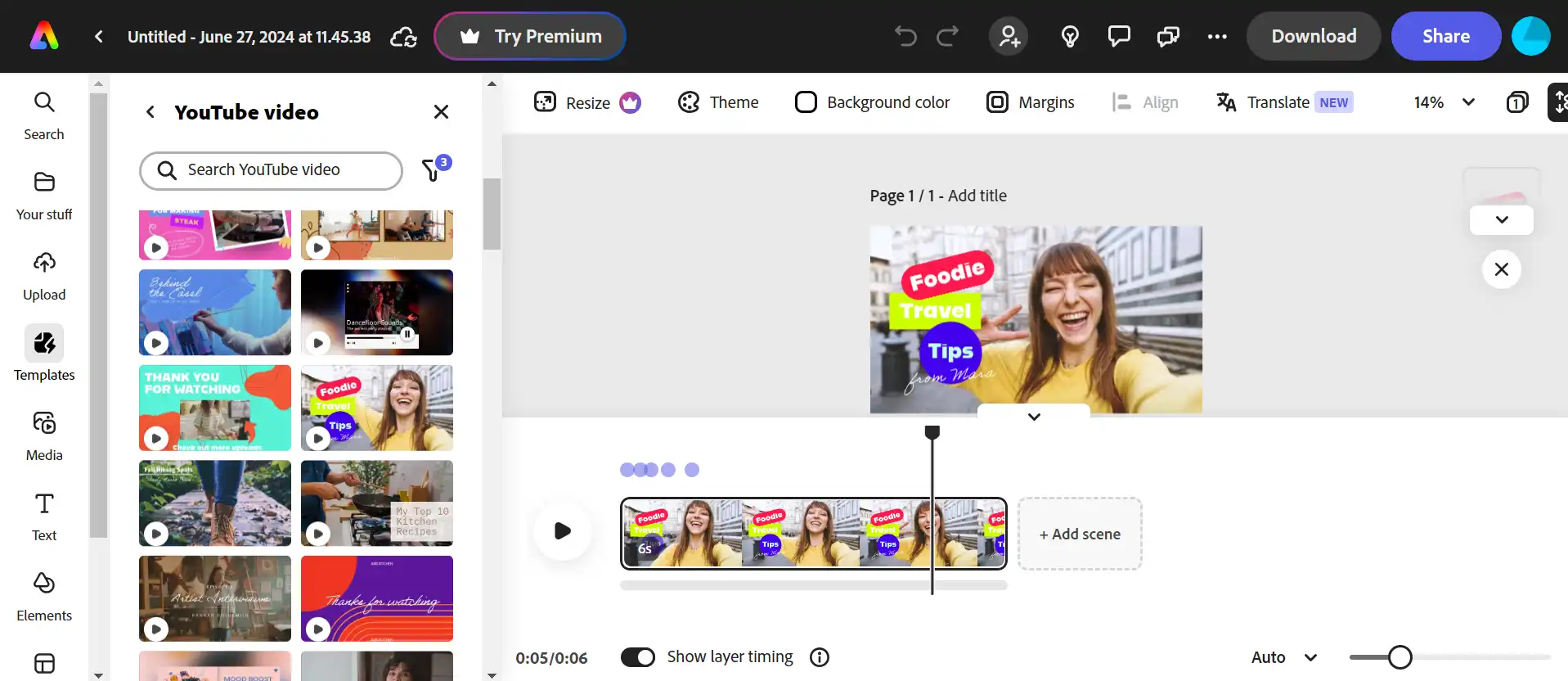Screen dimensions: 1568x681
Task: Click the timeline playhead marker
Action: (x=932, y=432)
